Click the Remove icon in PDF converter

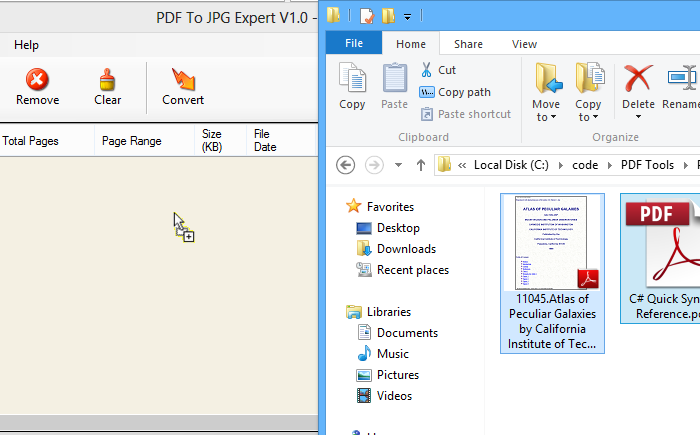[37, 80]
